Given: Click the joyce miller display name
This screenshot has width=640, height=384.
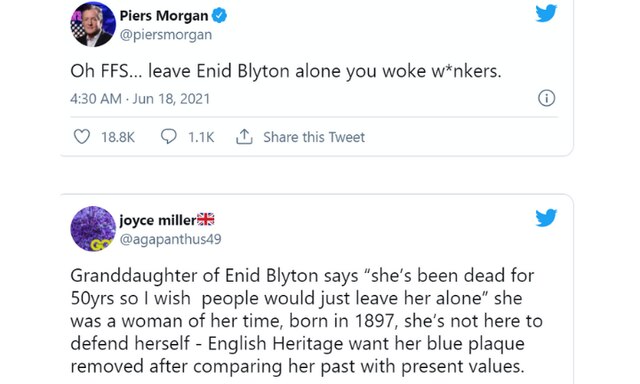Looking at the screenshot, I should 158,220.
